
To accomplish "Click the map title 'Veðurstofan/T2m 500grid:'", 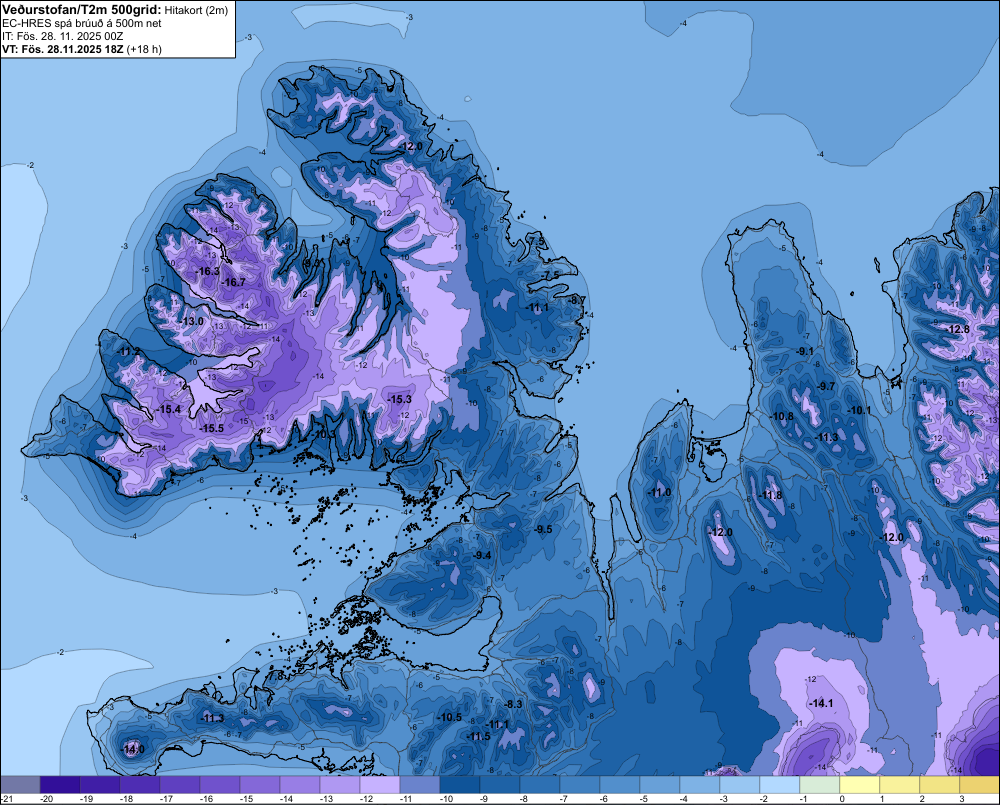I will [82, 10].
